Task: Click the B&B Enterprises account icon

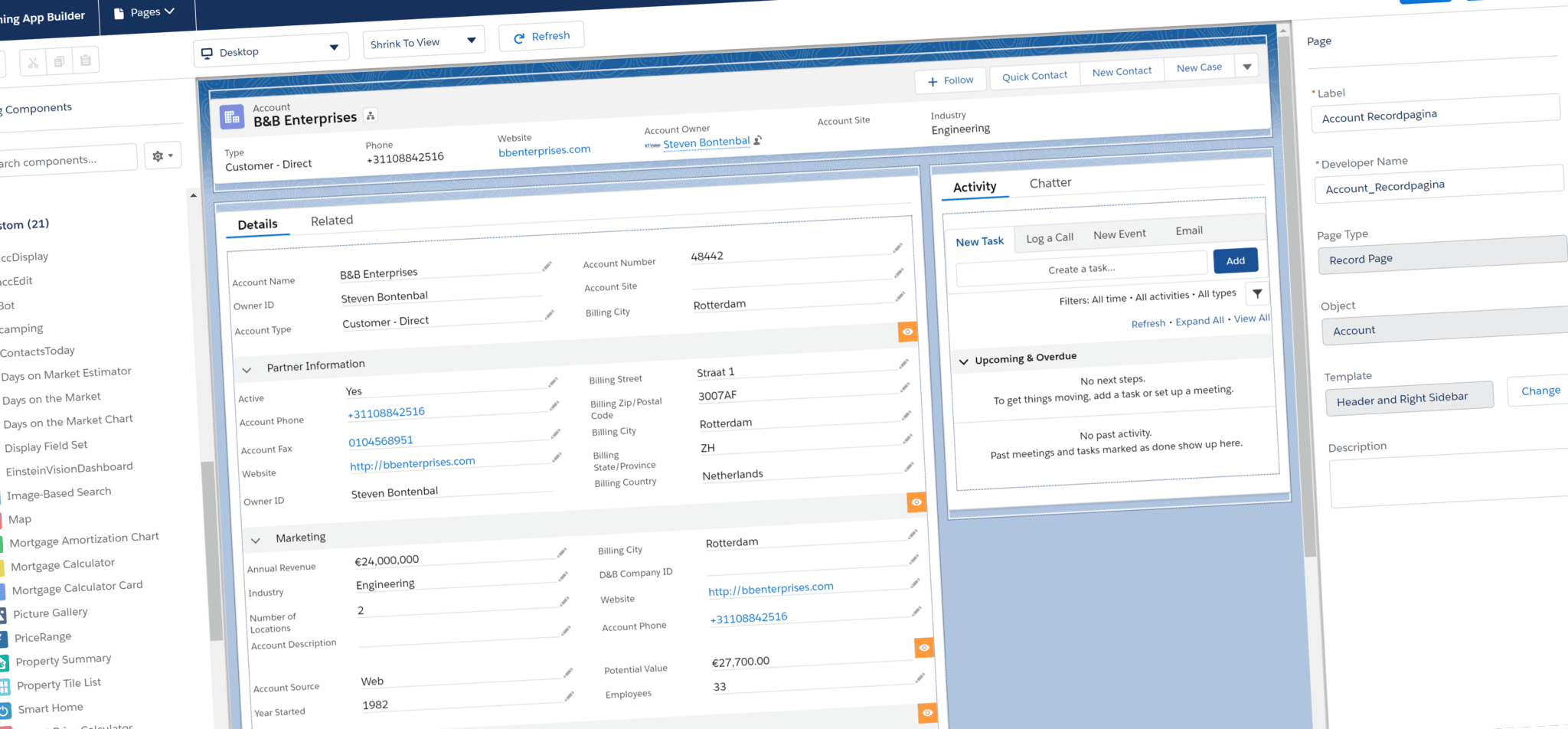Action: point(232,117)
